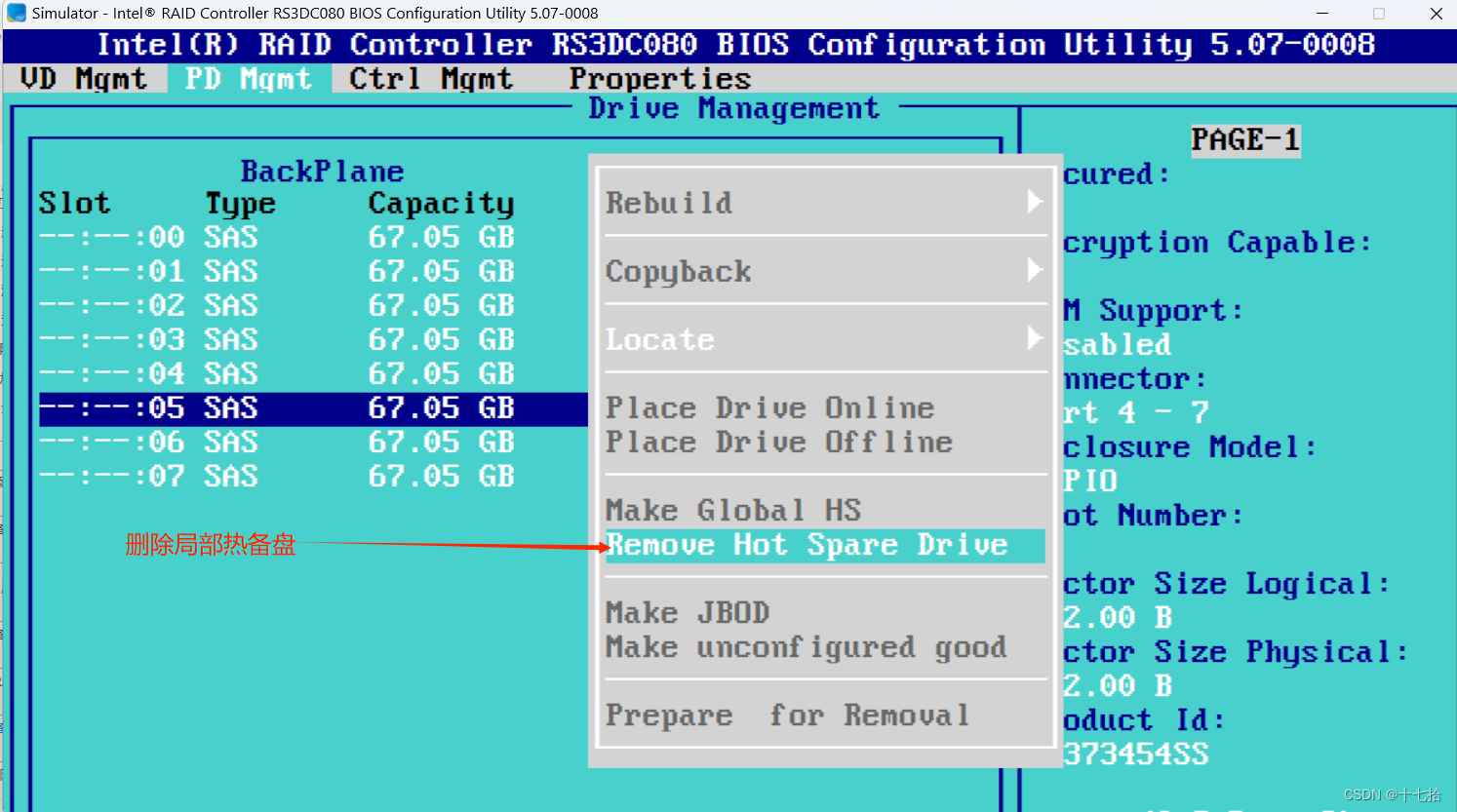Select Make Global HS option
The width and height of the screenshot is (1457, 812).
click(x=733, y=510)
